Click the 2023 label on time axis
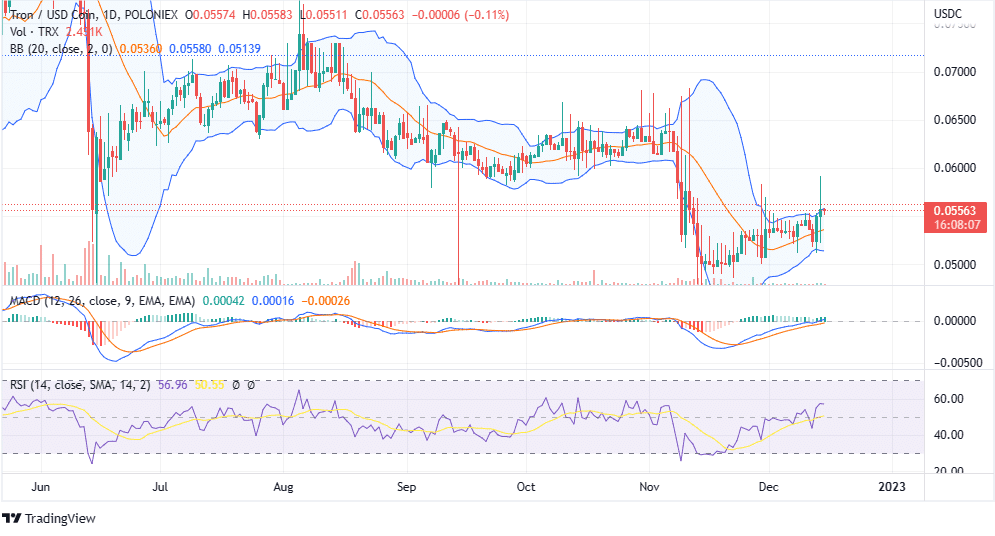The image size is (995, 536). [892, 487]
